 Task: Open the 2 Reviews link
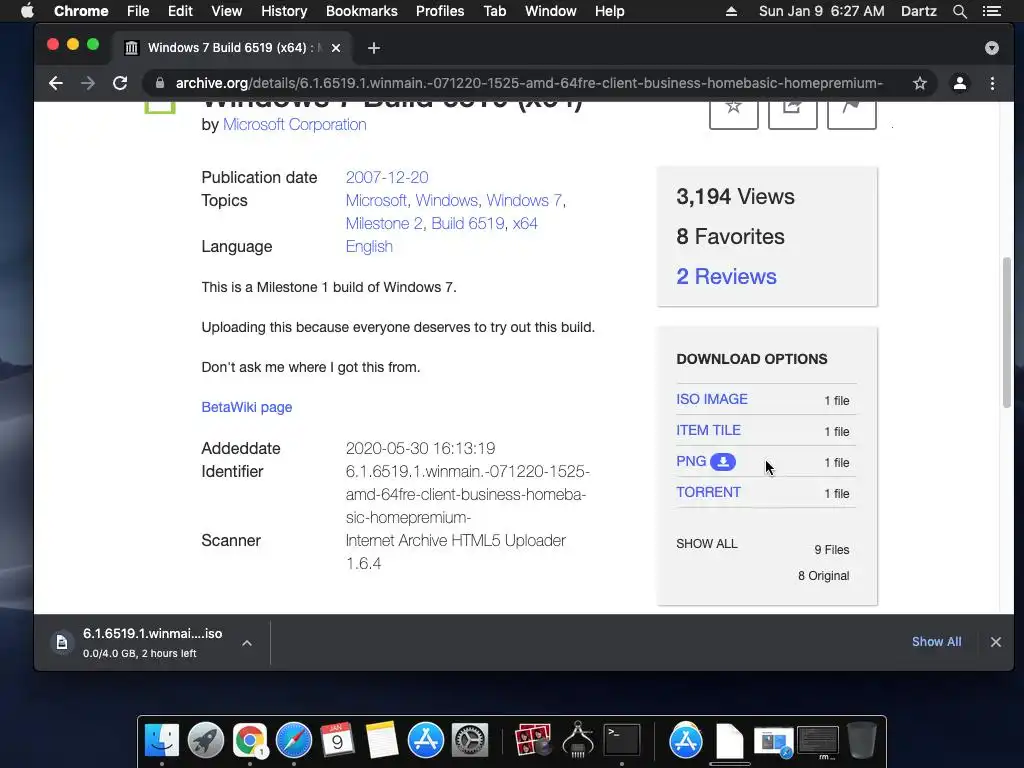726,276
